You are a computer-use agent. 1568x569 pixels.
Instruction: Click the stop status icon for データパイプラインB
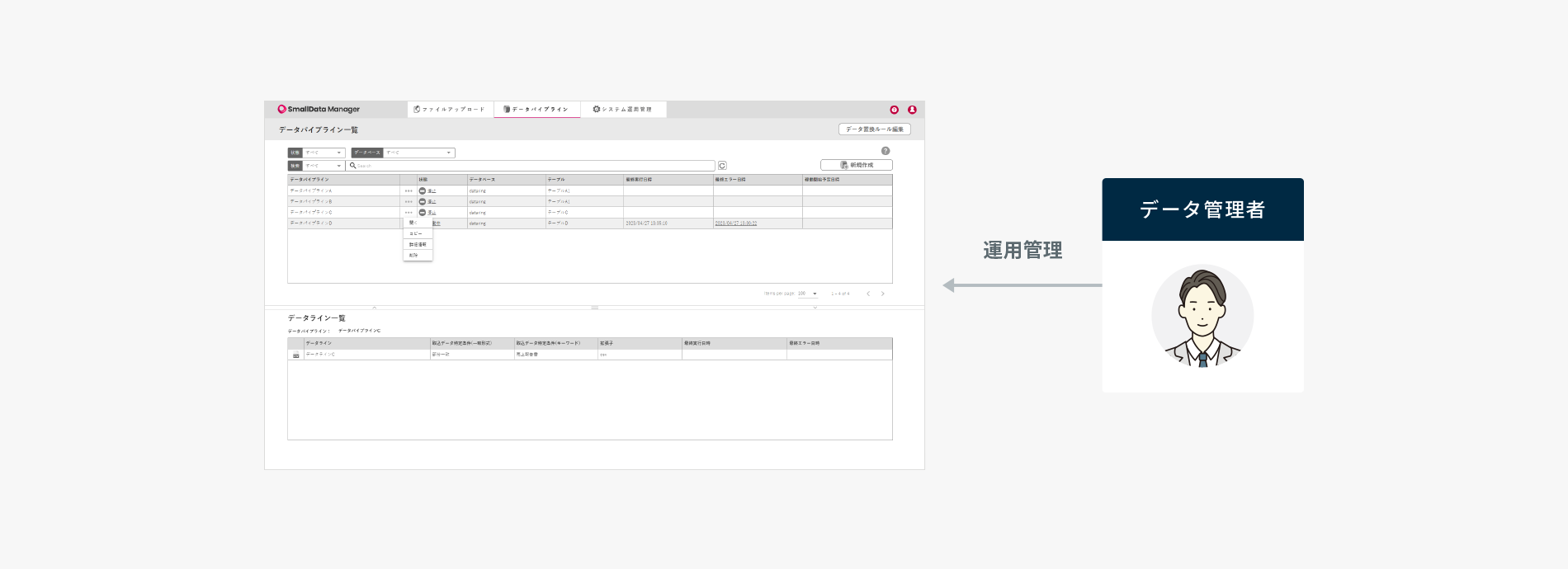[x=423, y=201]
